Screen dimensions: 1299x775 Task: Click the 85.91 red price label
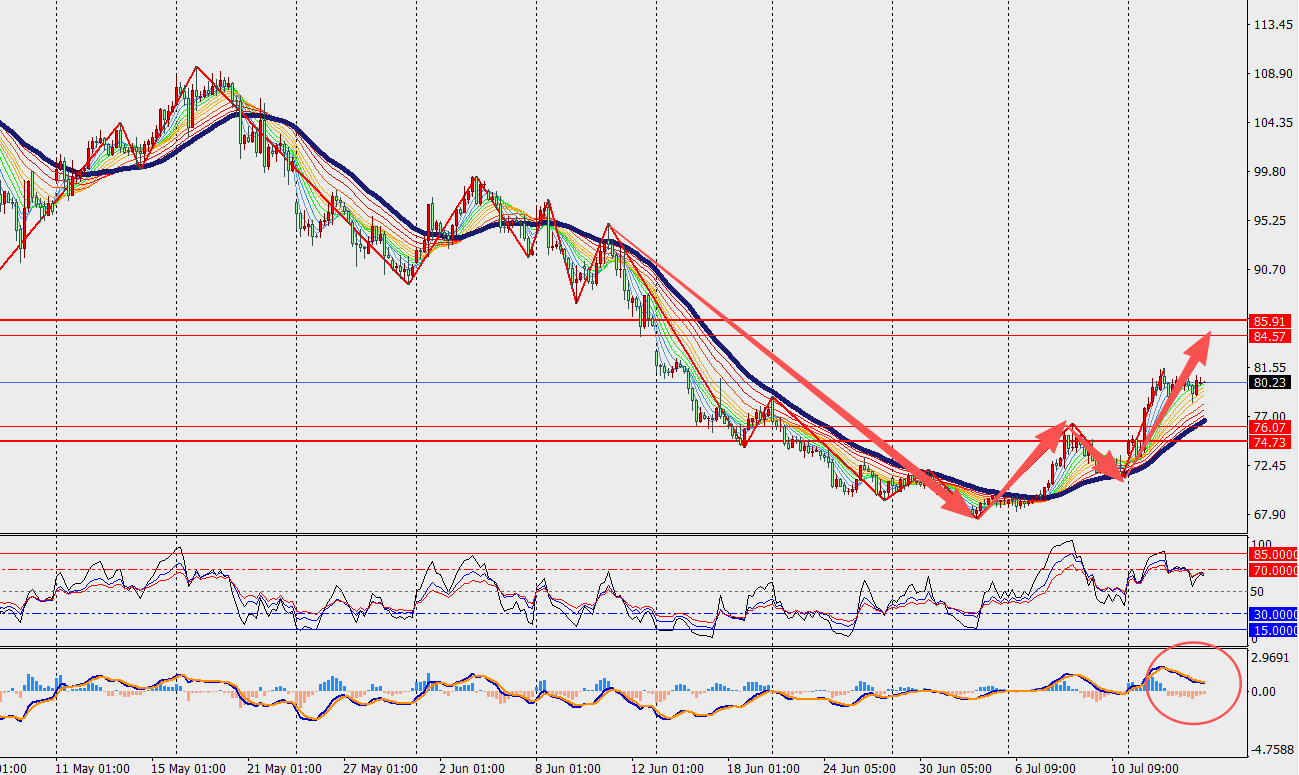(x=1269, y=321)
